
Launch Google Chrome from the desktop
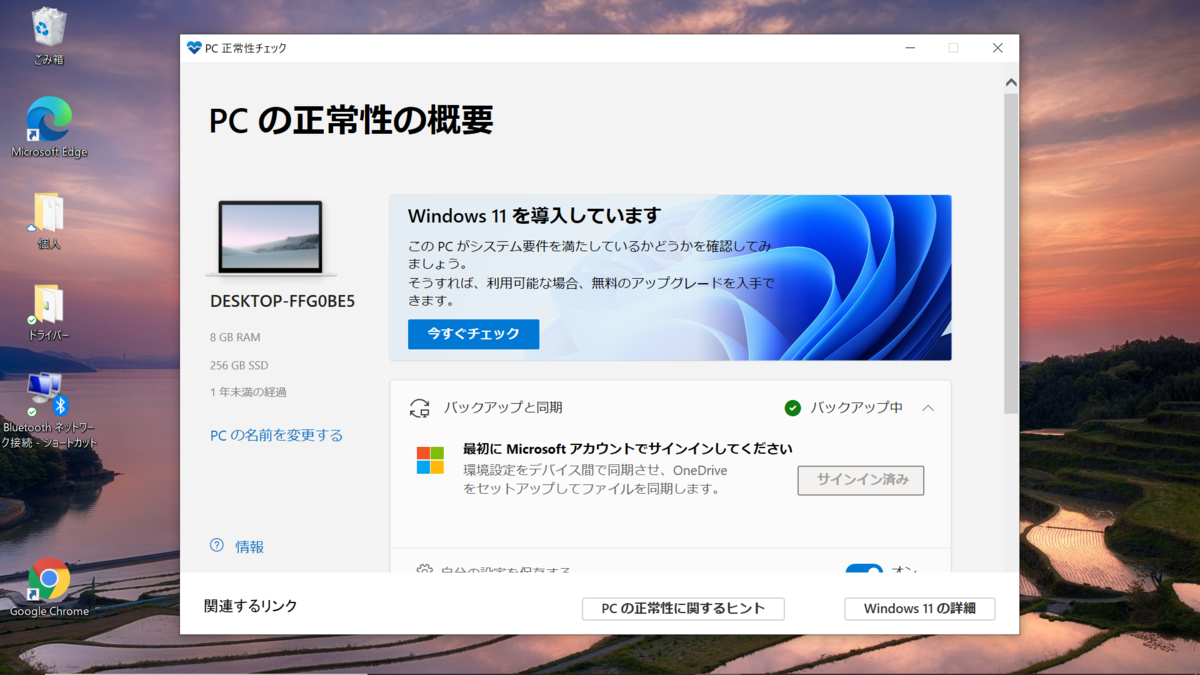click(49, 587)
